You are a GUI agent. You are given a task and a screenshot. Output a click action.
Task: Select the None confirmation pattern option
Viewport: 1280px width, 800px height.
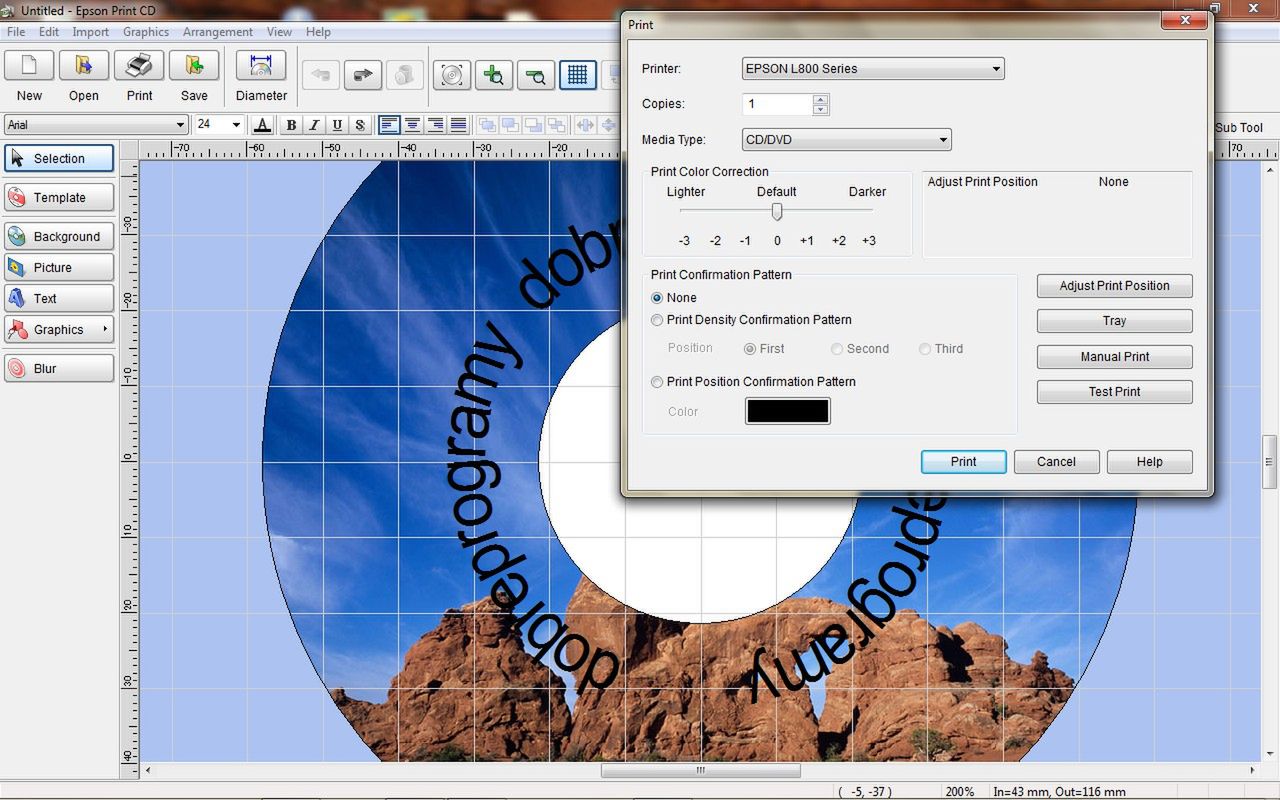(657, 298)
